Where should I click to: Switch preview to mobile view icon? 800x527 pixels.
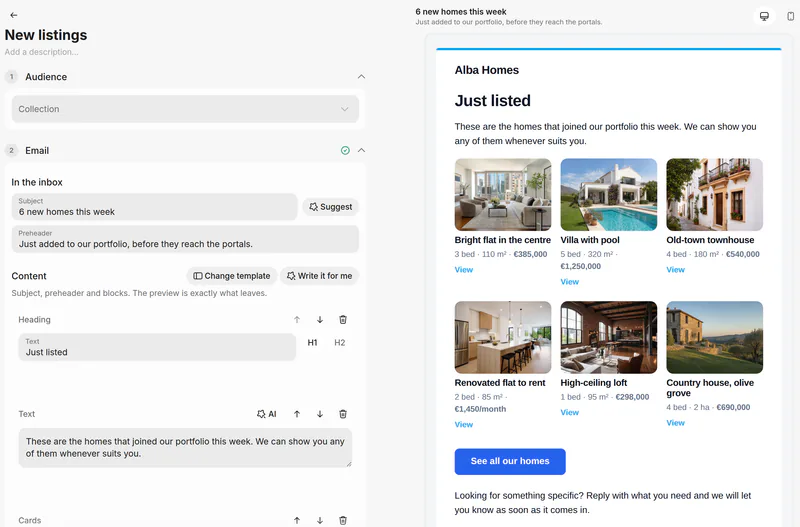tap(790, 16)
